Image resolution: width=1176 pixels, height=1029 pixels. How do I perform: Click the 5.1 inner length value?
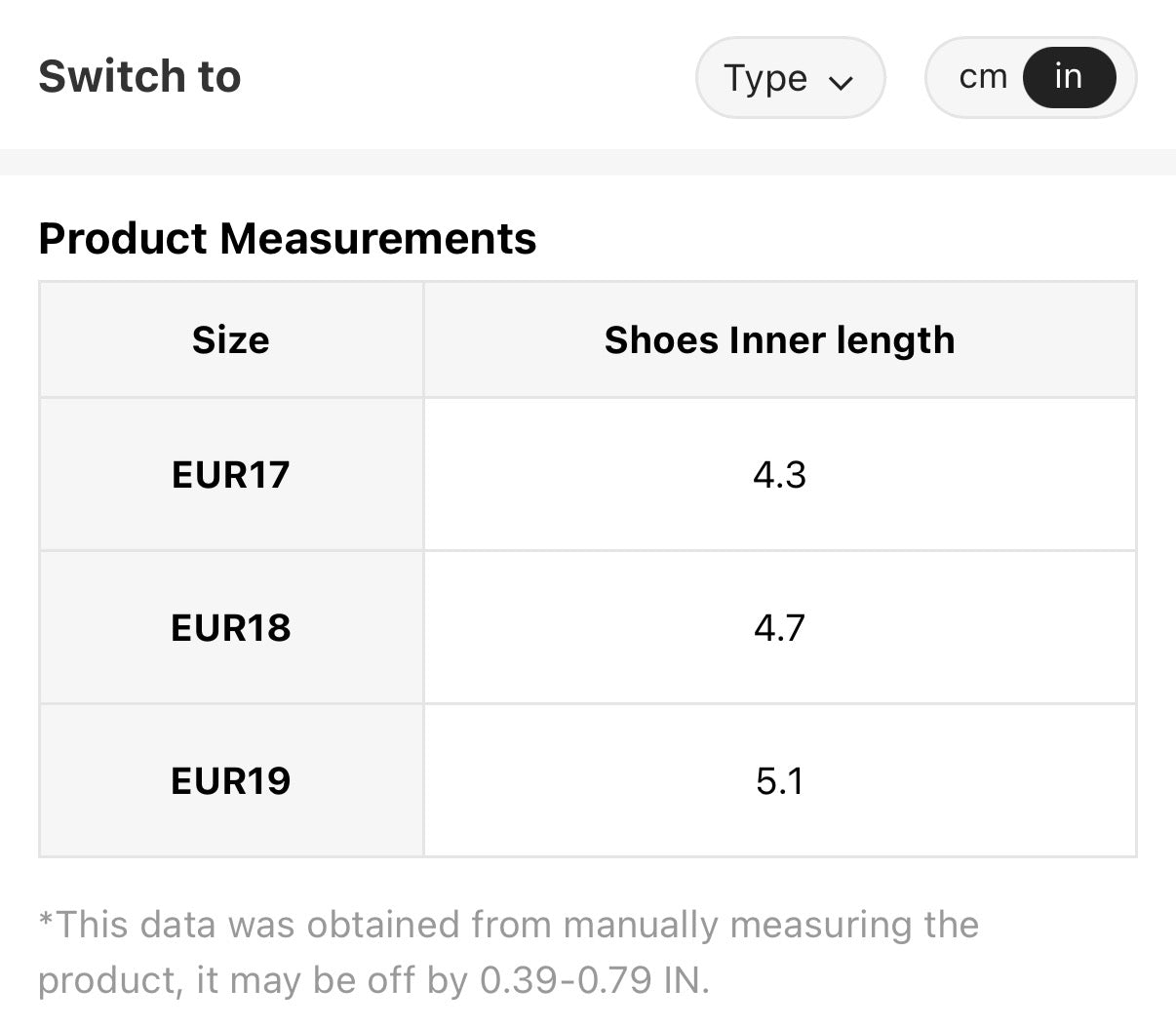coord(779,780)
